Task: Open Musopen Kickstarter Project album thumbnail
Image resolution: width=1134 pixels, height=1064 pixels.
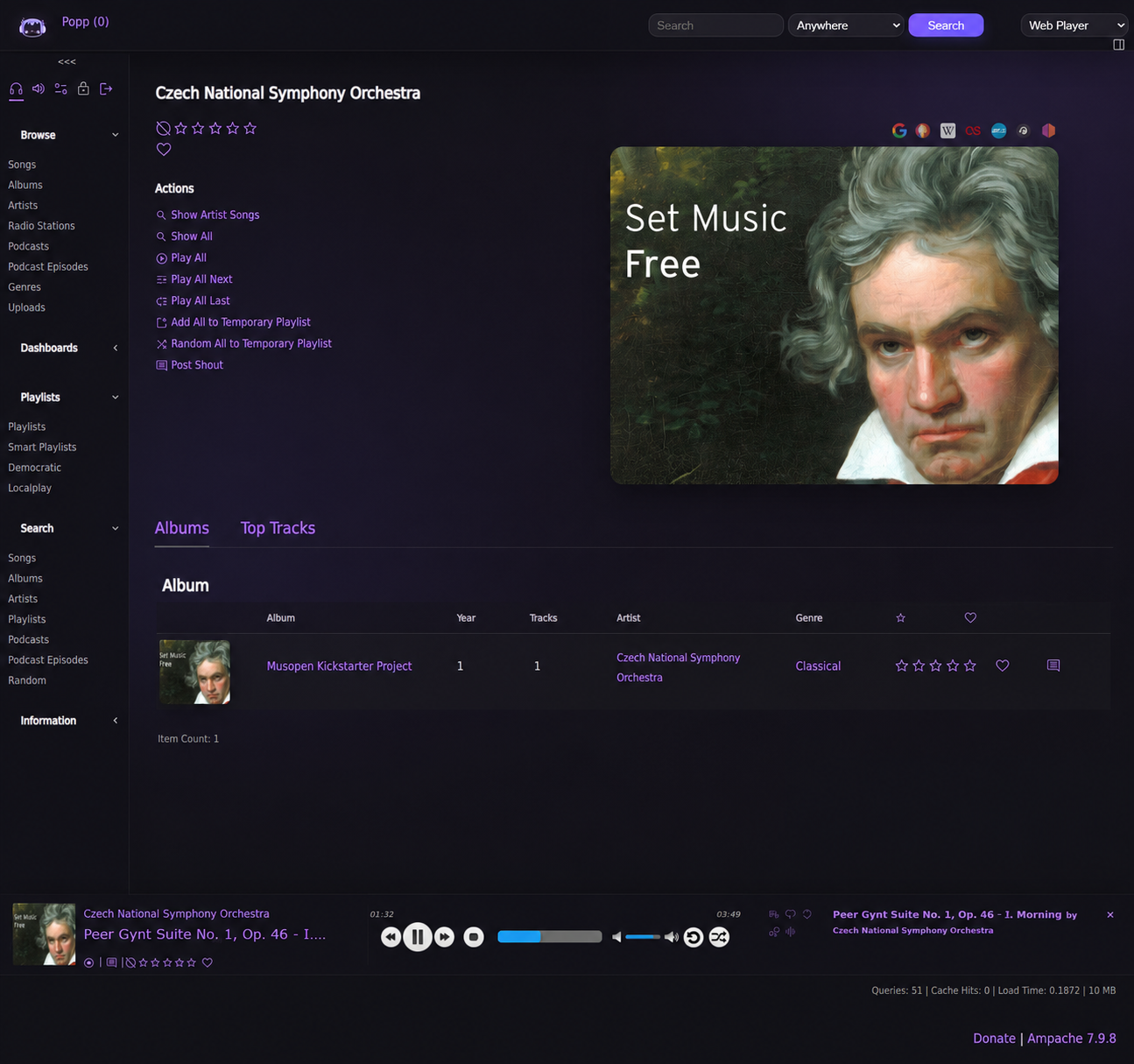Action: click(x=194, y=672)
